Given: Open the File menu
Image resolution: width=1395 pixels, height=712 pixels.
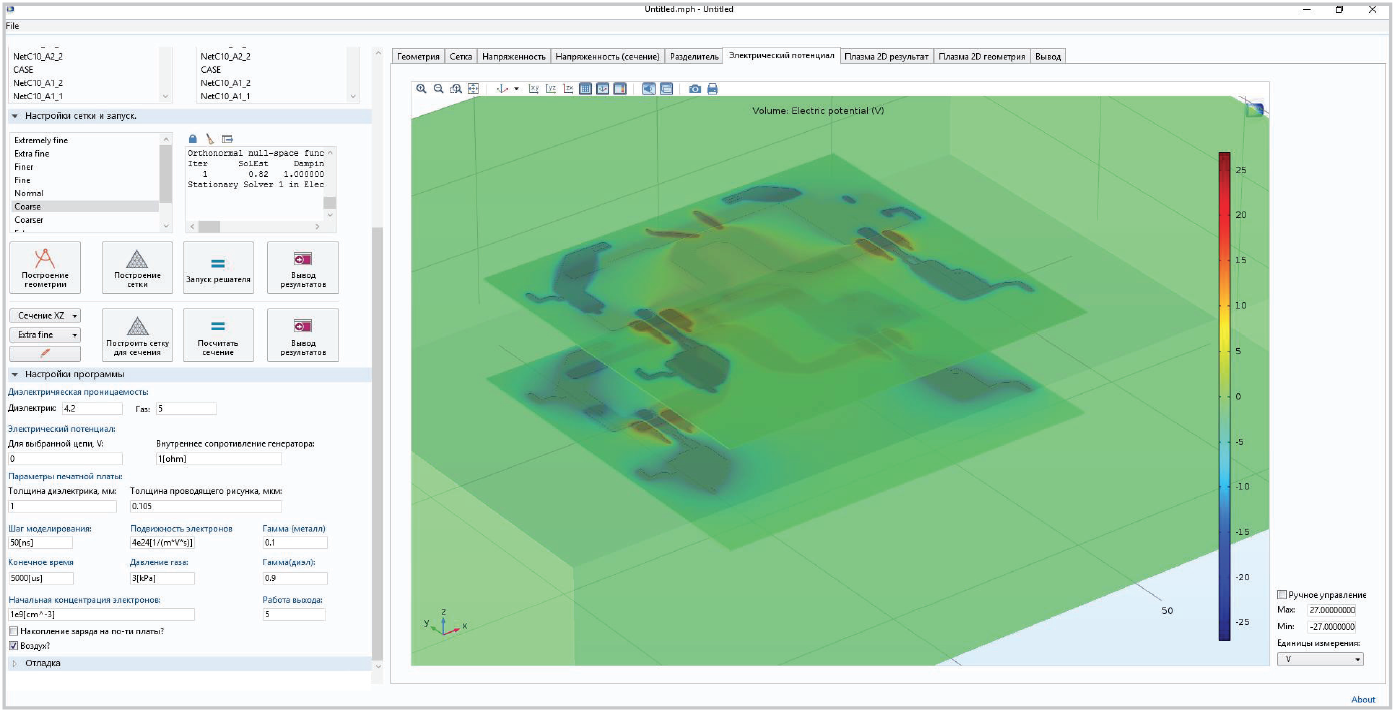Looking at the screenshot, I should pyautogui.click(x=12, y=25).
